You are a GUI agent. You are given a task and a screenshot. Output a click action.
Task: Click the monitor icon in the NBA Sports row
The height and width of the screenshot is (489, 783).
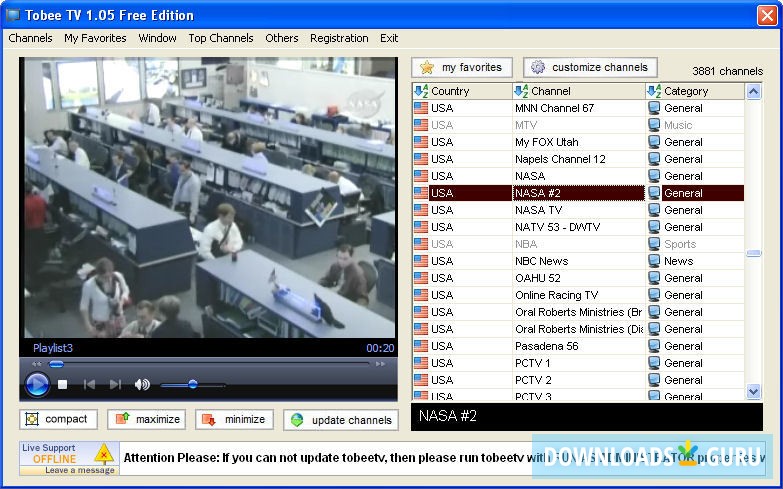(x=654, y=244)
